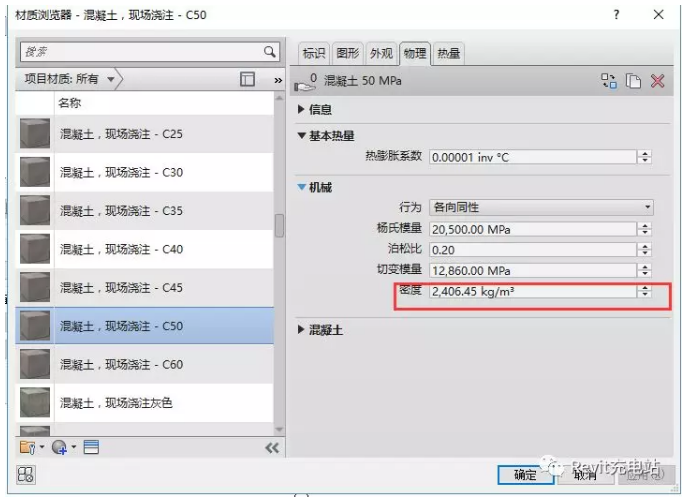Edit the 热膨胀系数 value field
Image resolution: width=684 pixels, height=498 pixels.
(533, 157)
